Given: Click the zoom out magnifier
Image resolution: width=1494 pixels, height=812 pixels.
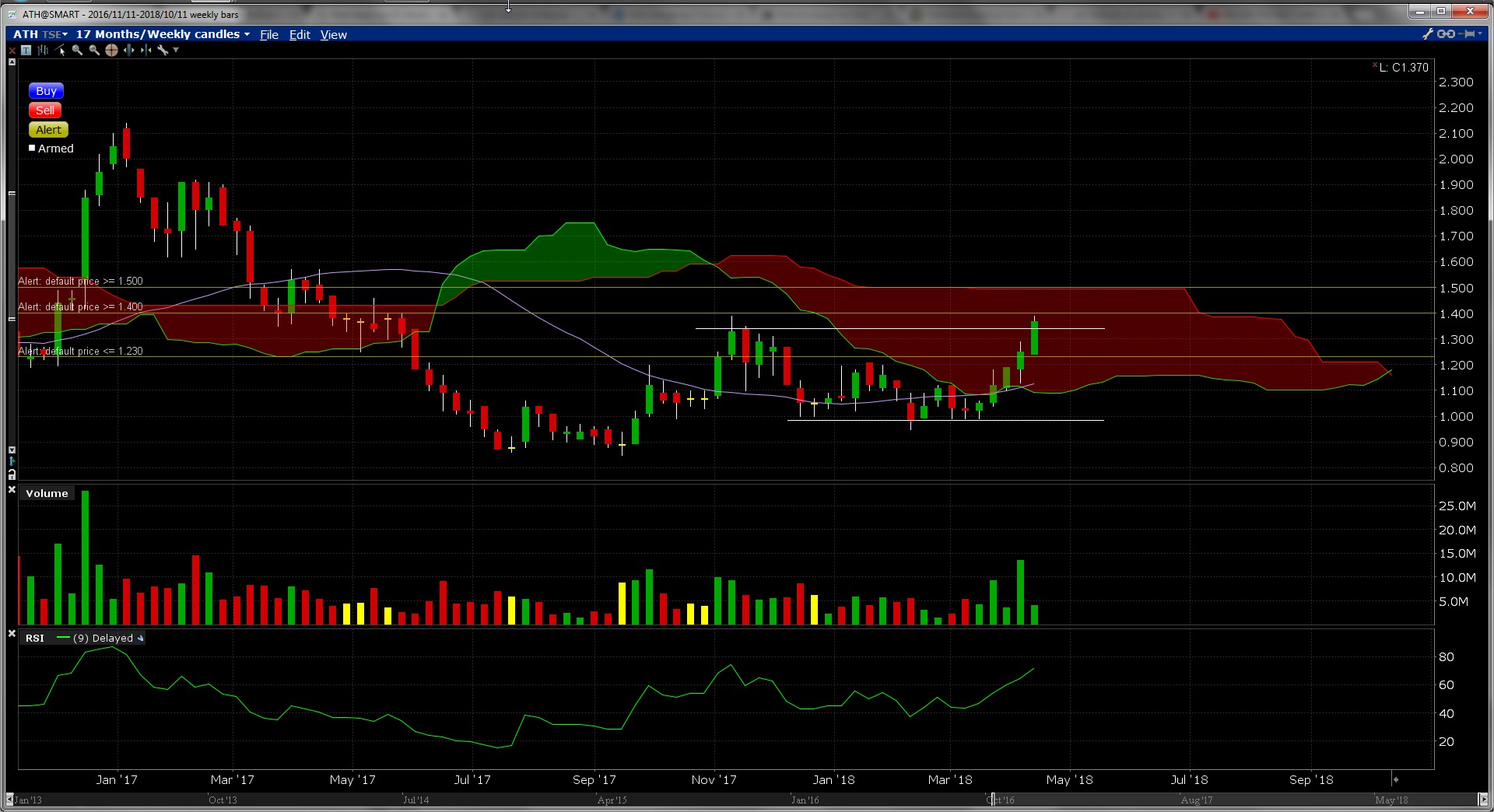Looking at the screenshot, I should [94, 50].
